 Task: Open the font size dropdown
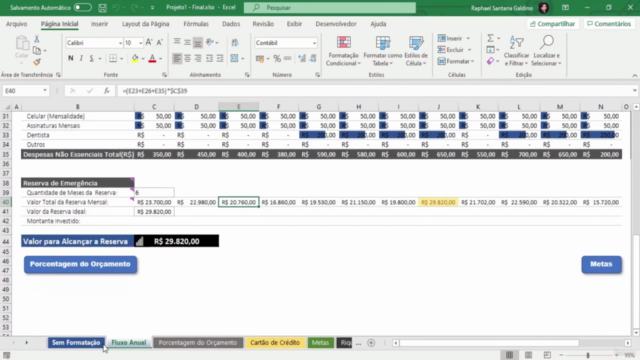[x=140, y=43]
